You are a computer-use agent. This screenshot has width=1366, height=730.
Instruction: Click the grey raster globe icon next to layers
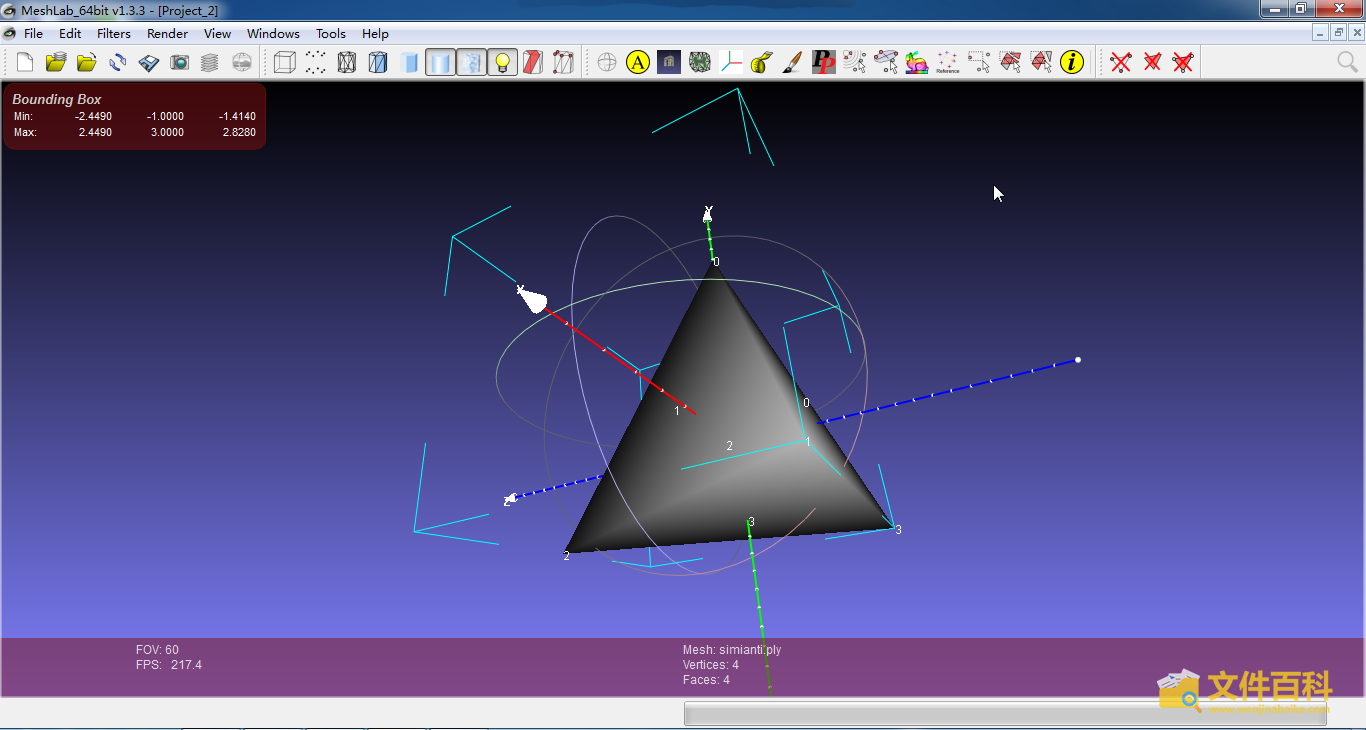pyautogui.click(x=242, y=63)
